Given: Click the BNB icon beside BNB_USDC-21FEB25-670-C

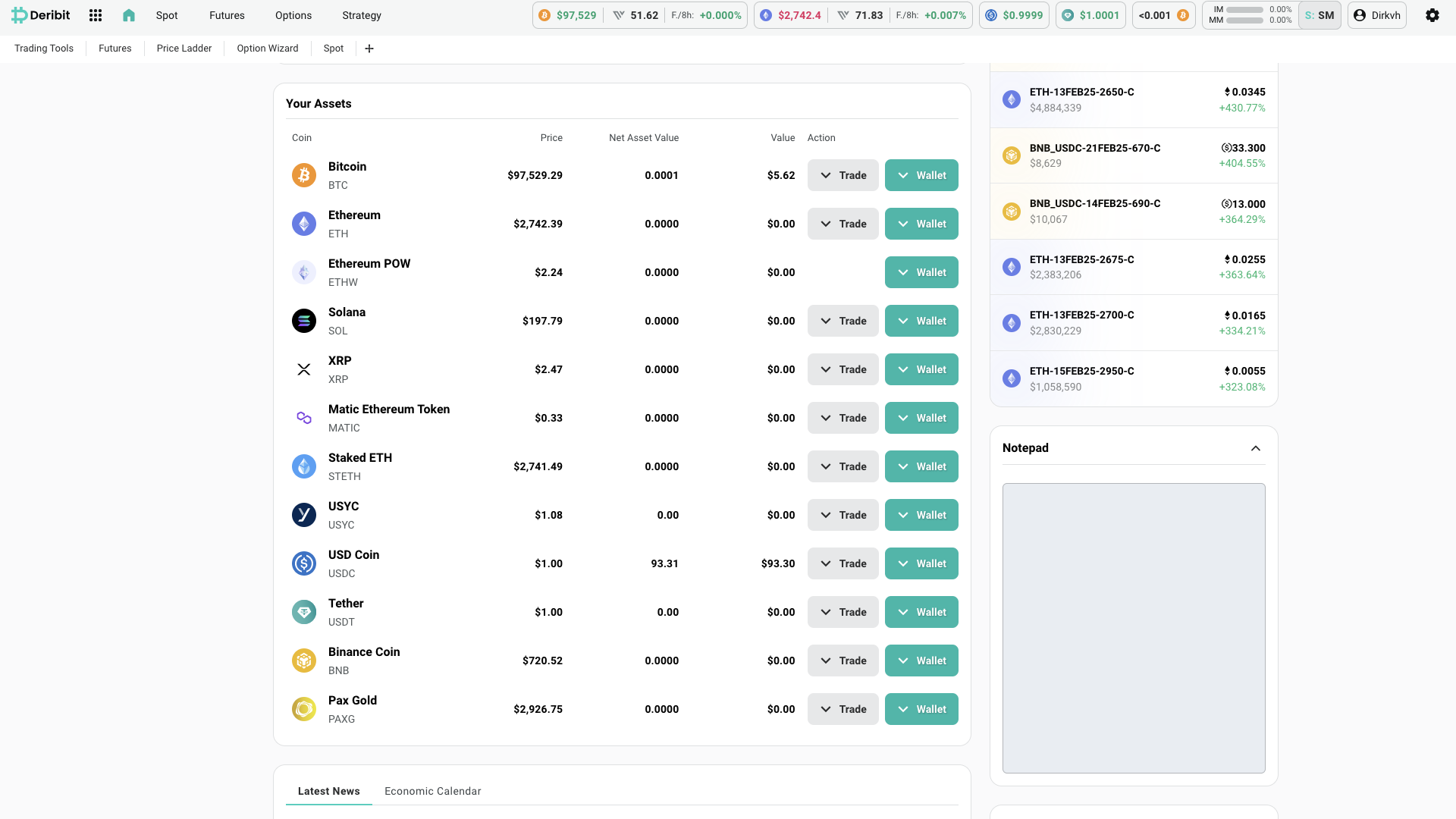Looking at the screenshot, I should tap(1012, 155).
